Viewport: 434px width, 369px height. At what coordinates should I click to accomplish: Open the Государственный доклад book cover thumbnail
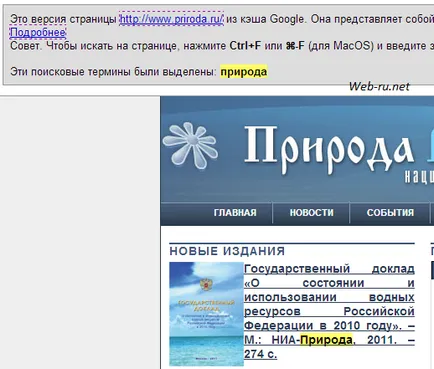[206, 314]
